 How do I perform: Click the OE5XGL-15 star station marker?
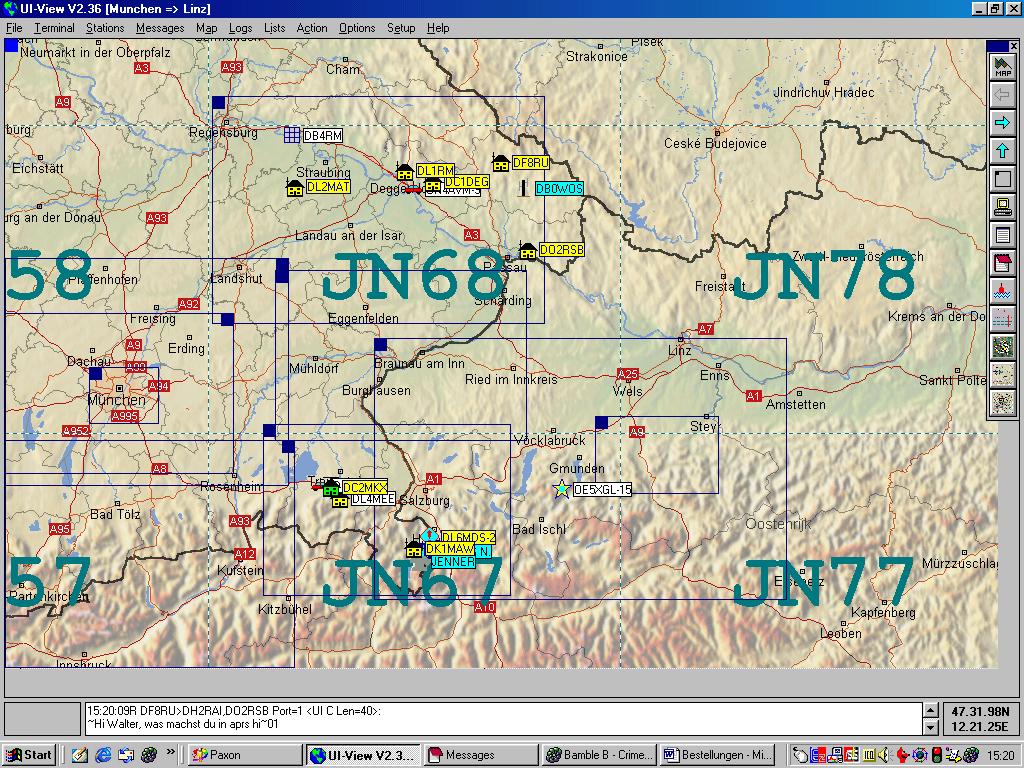coord(562,489)
